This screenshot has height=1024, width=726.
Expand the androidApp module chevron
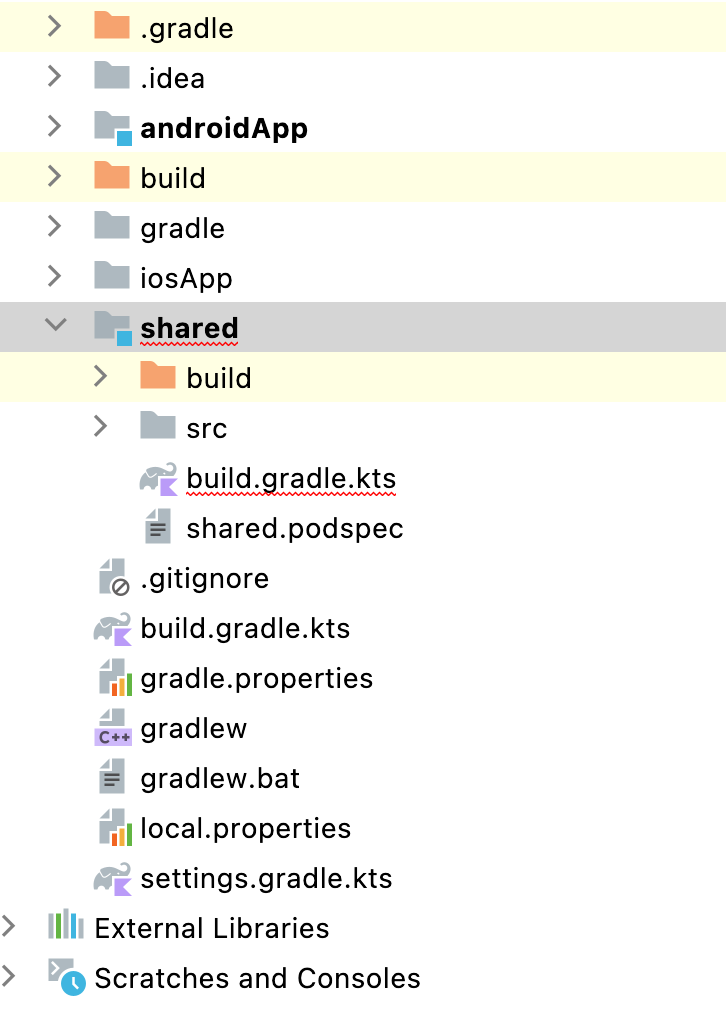[55, 126]
